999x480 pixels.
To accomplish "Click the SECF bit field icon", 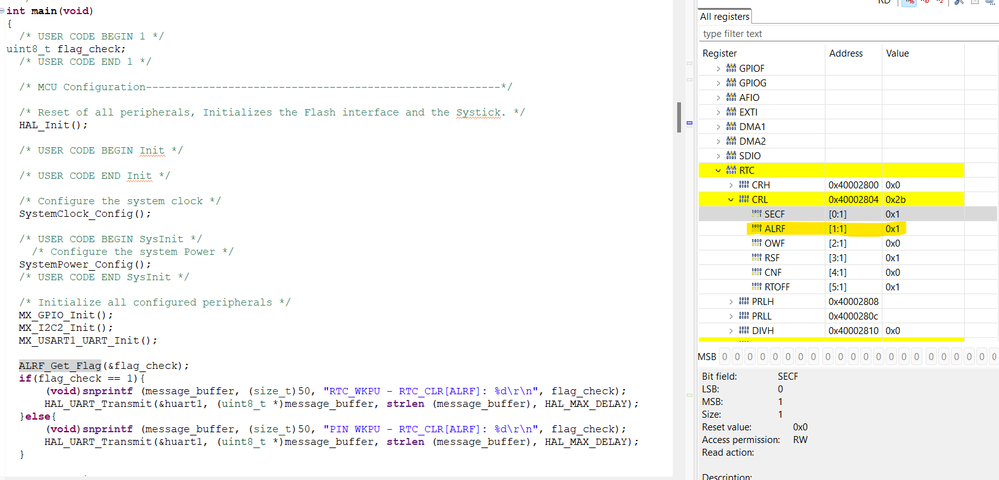I will click(757, 214).
